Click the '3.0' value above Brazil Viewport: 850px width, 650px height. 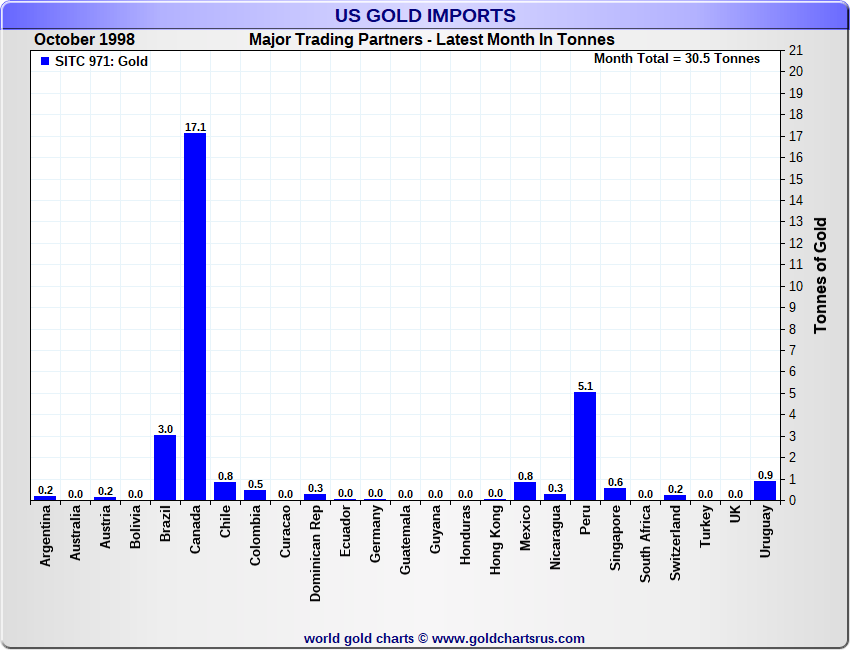coord(165,429)
